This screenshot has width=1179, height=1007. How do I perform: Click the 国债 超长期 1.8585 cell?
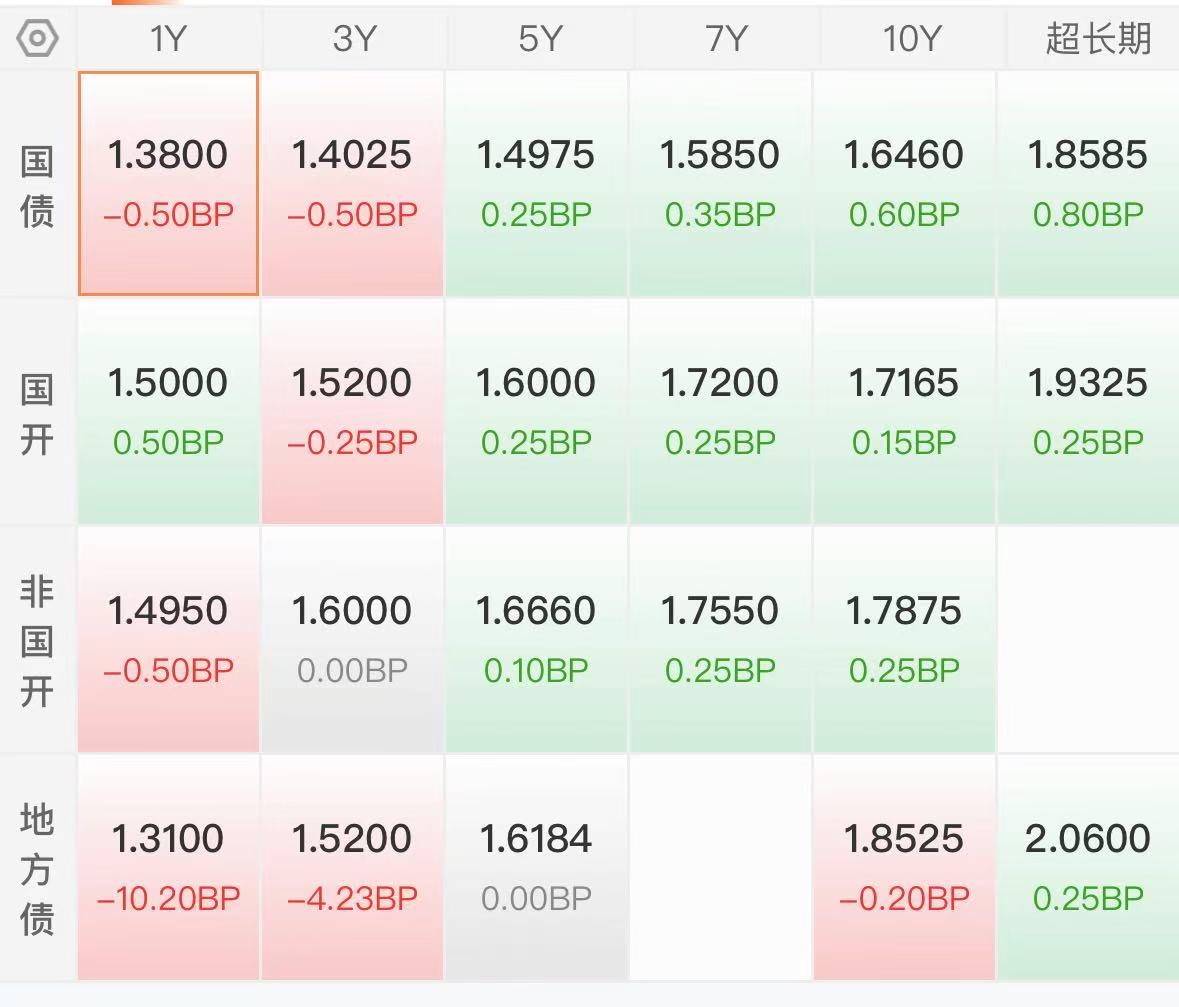pyautogui.click(x=1088, y=184)
